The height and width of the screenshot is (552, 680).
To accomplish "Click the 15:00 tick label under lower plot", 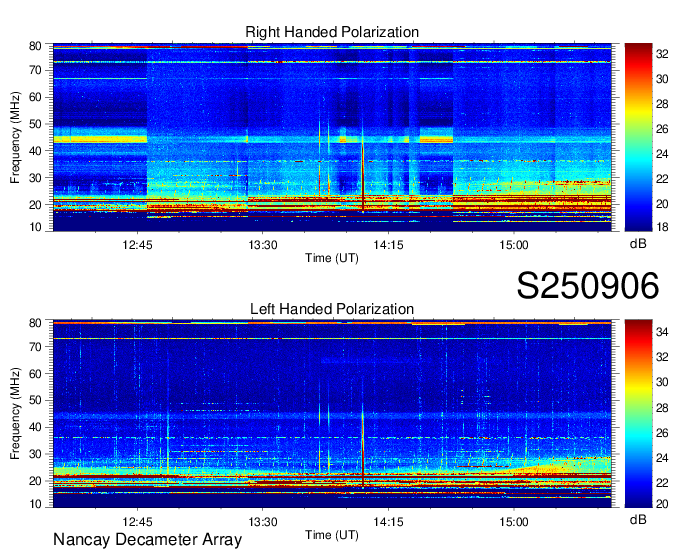I will [x=514, y=522].
